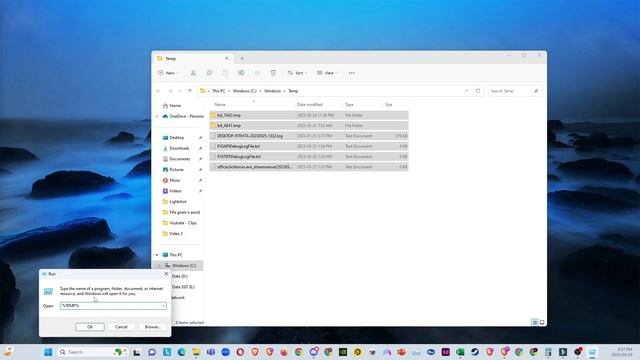Open the Sort dropdown in File Explorer

click(x=297, y=73)
